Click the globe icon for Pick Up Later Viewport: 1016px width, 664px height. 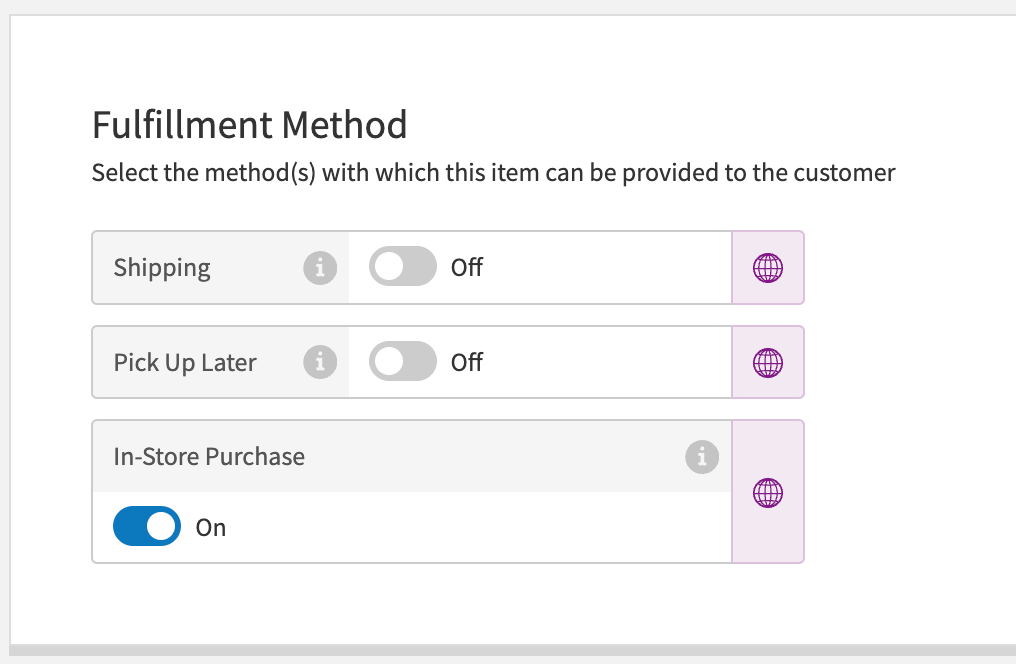[767, 362]
